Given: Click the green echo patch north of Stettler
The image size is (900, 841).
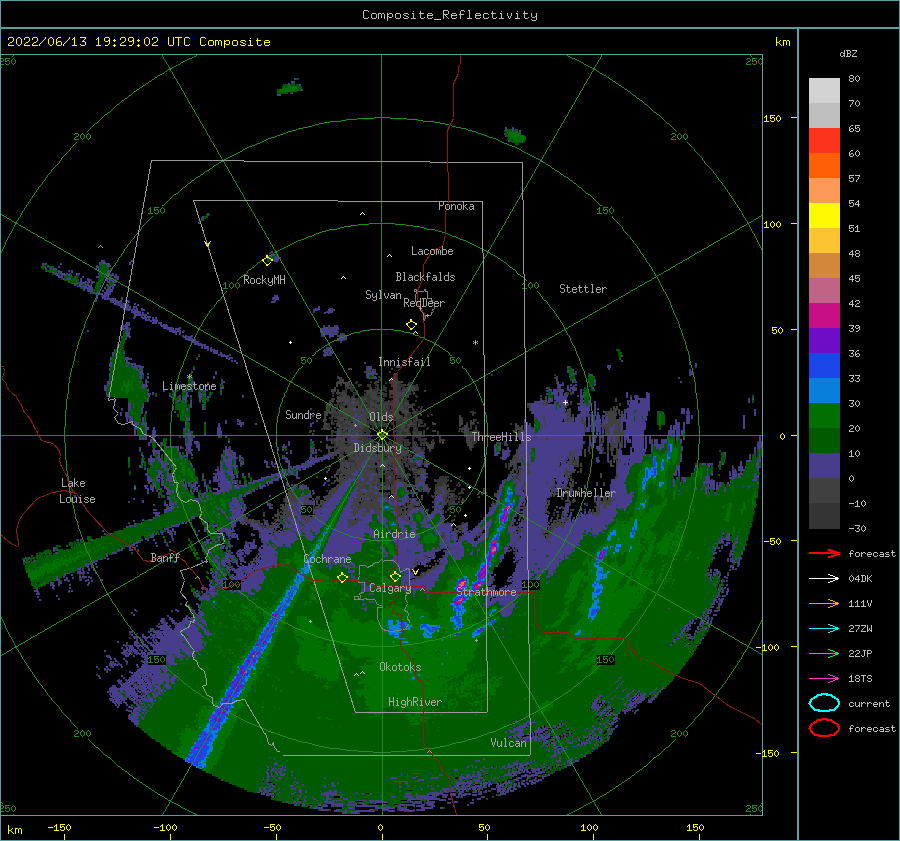Looking at the screenshot, I should tap(515, 137).
